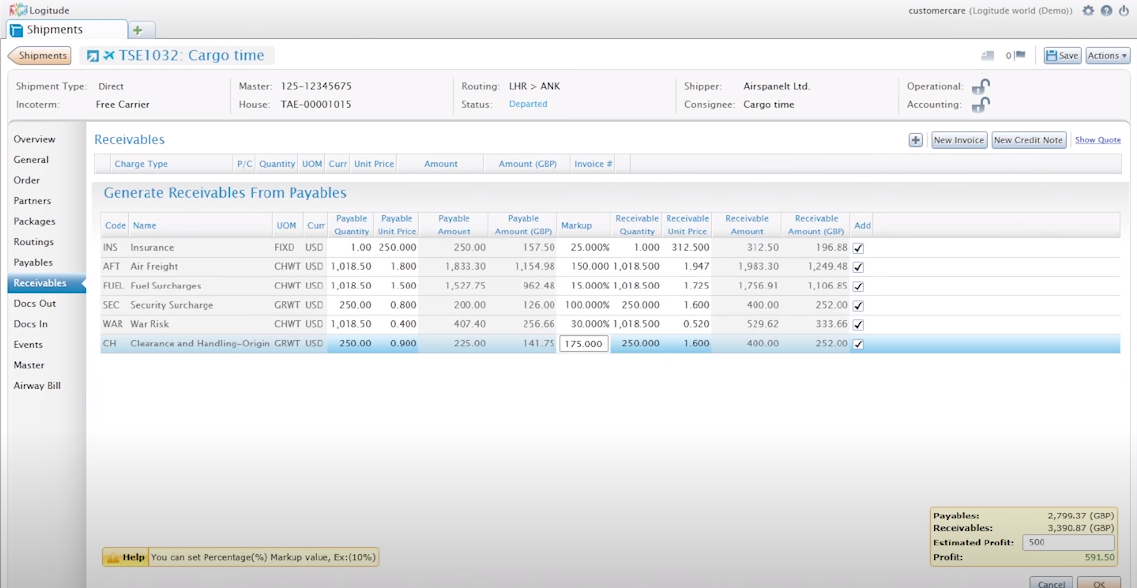This screenshot has width=1137, height=588.
Task: Toggle the Operational padlock icon
Action: coord(980,86)
